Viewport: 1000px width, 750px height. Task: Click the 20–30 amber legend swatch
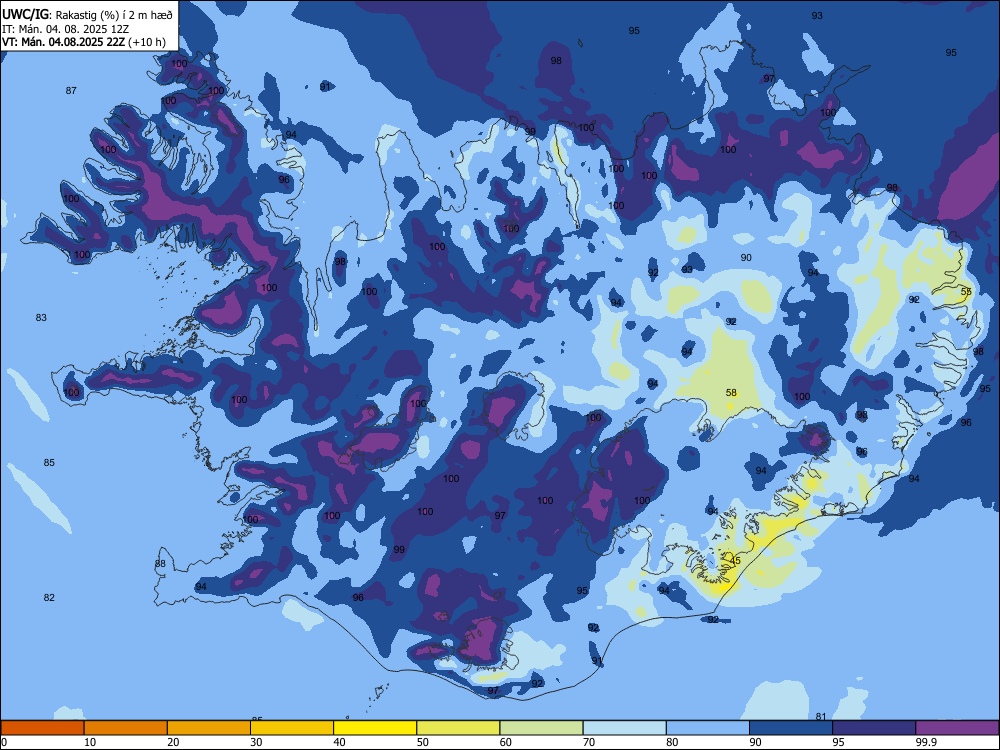tap(209, 728)
